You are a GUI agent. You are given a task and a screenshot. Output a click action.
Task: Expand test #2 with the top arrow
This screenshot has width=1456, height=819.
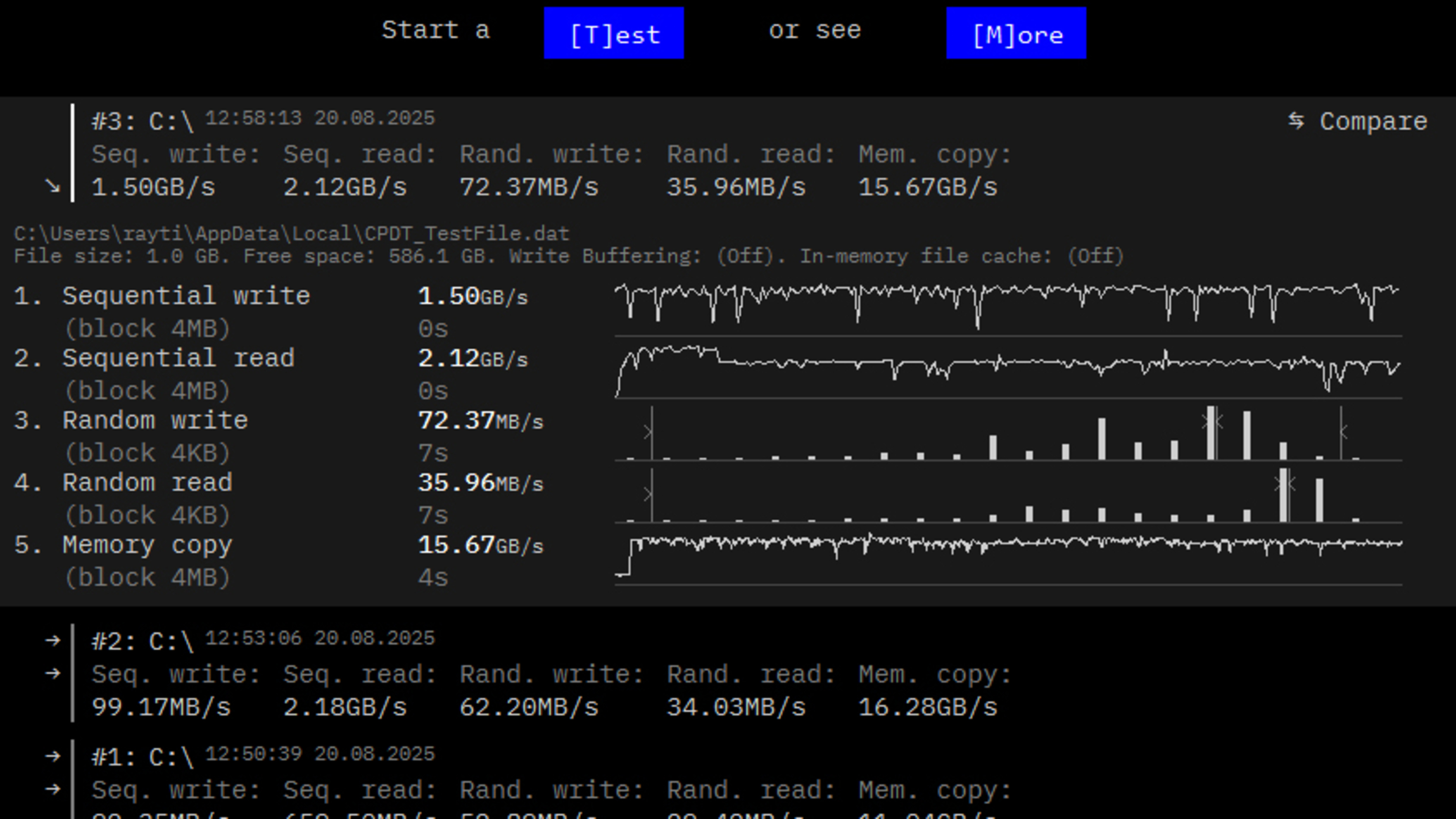pos(53,640)
